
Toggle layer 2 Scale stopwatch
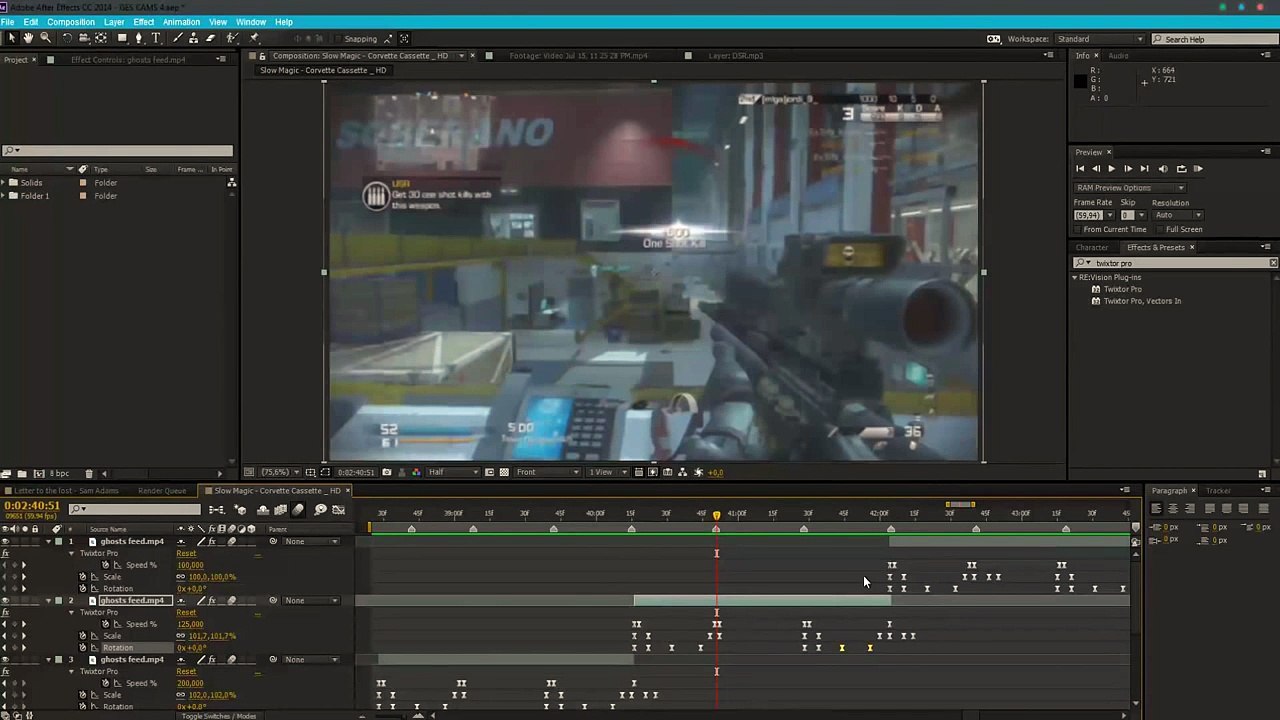[x=83, y=636]
